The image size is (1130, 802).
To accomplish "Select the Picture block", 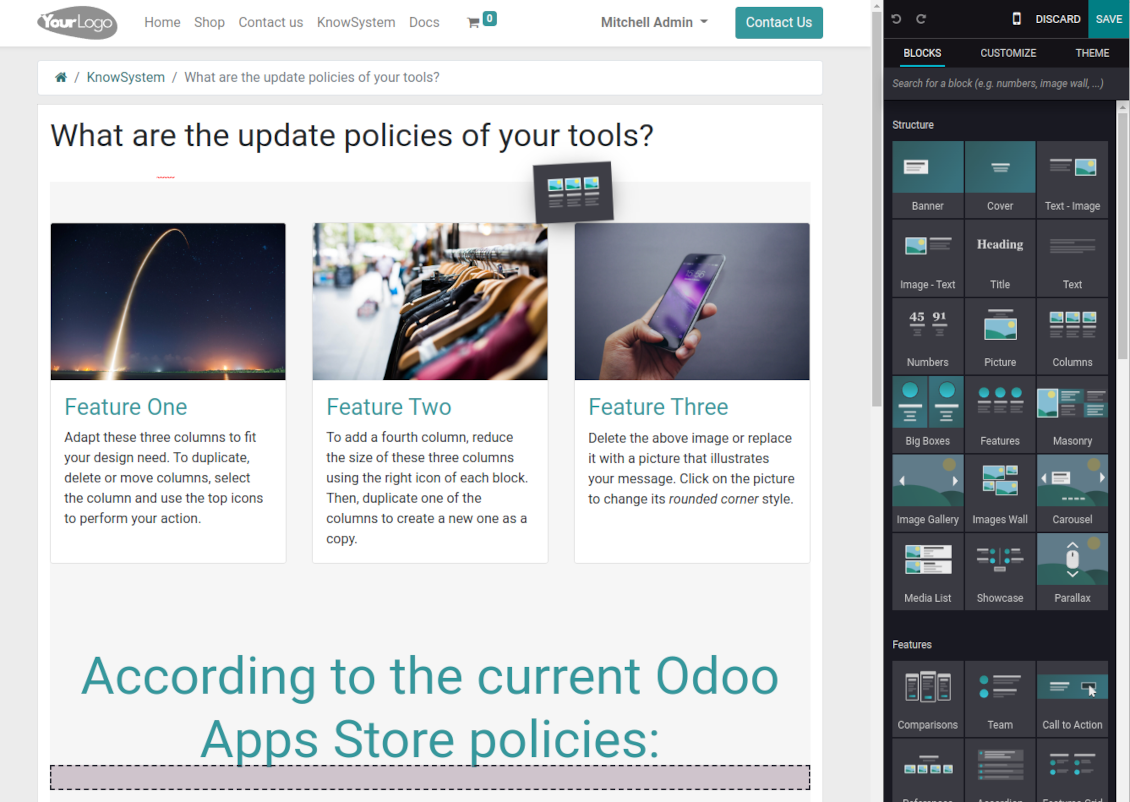I will 1000,336.
